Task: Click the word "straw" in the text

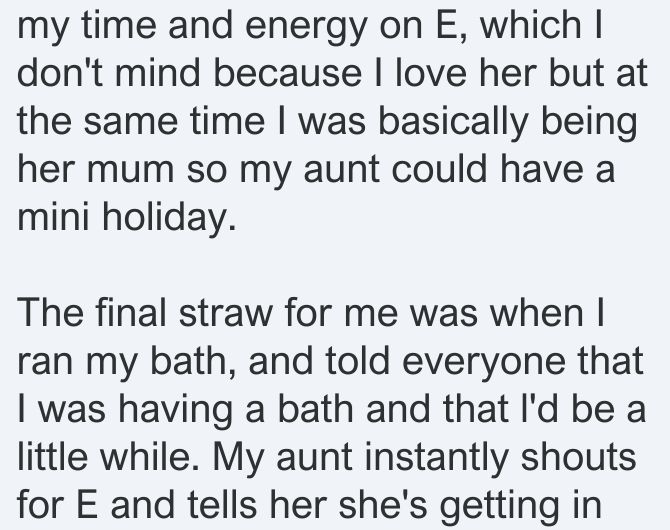Action: click(225, 312)
